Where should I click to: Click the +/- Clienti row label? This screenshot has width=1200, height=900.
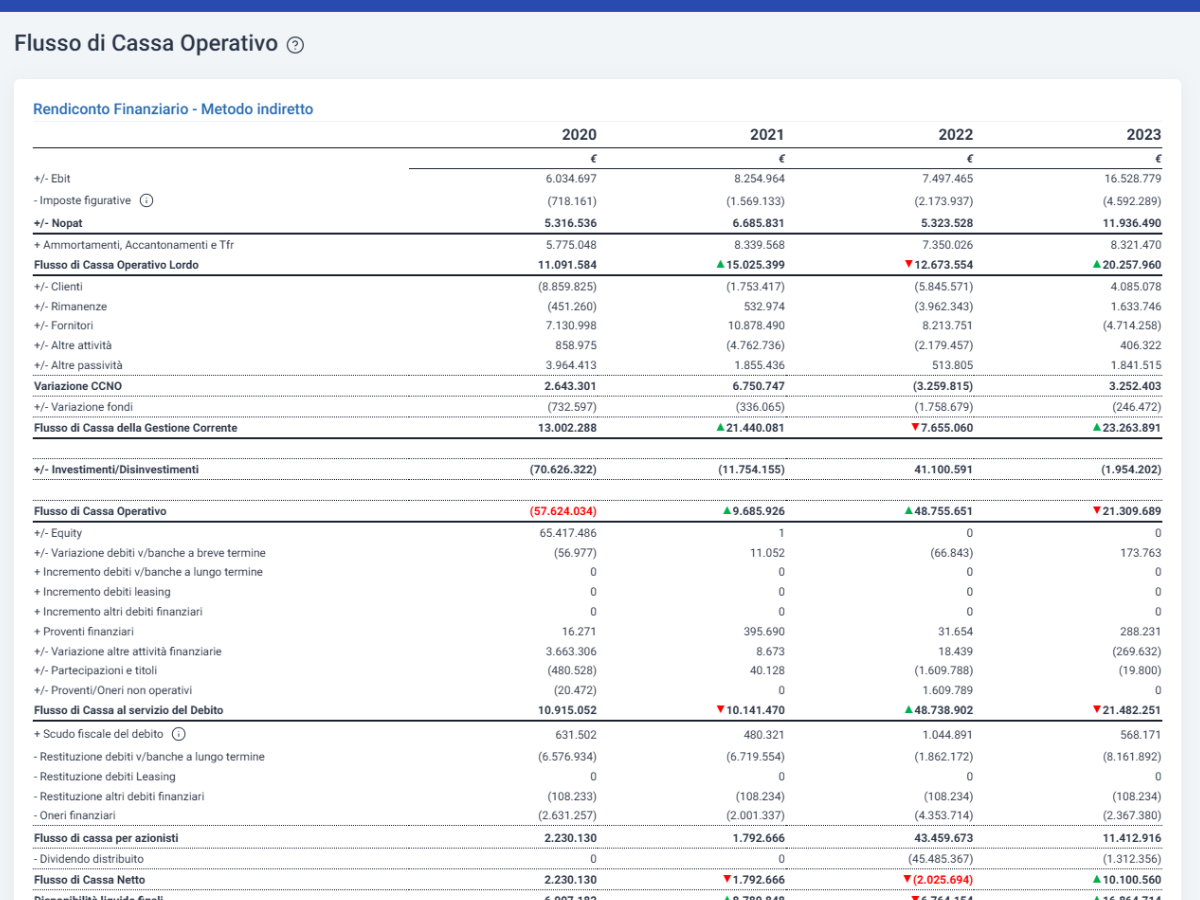(x=58, y=287)
